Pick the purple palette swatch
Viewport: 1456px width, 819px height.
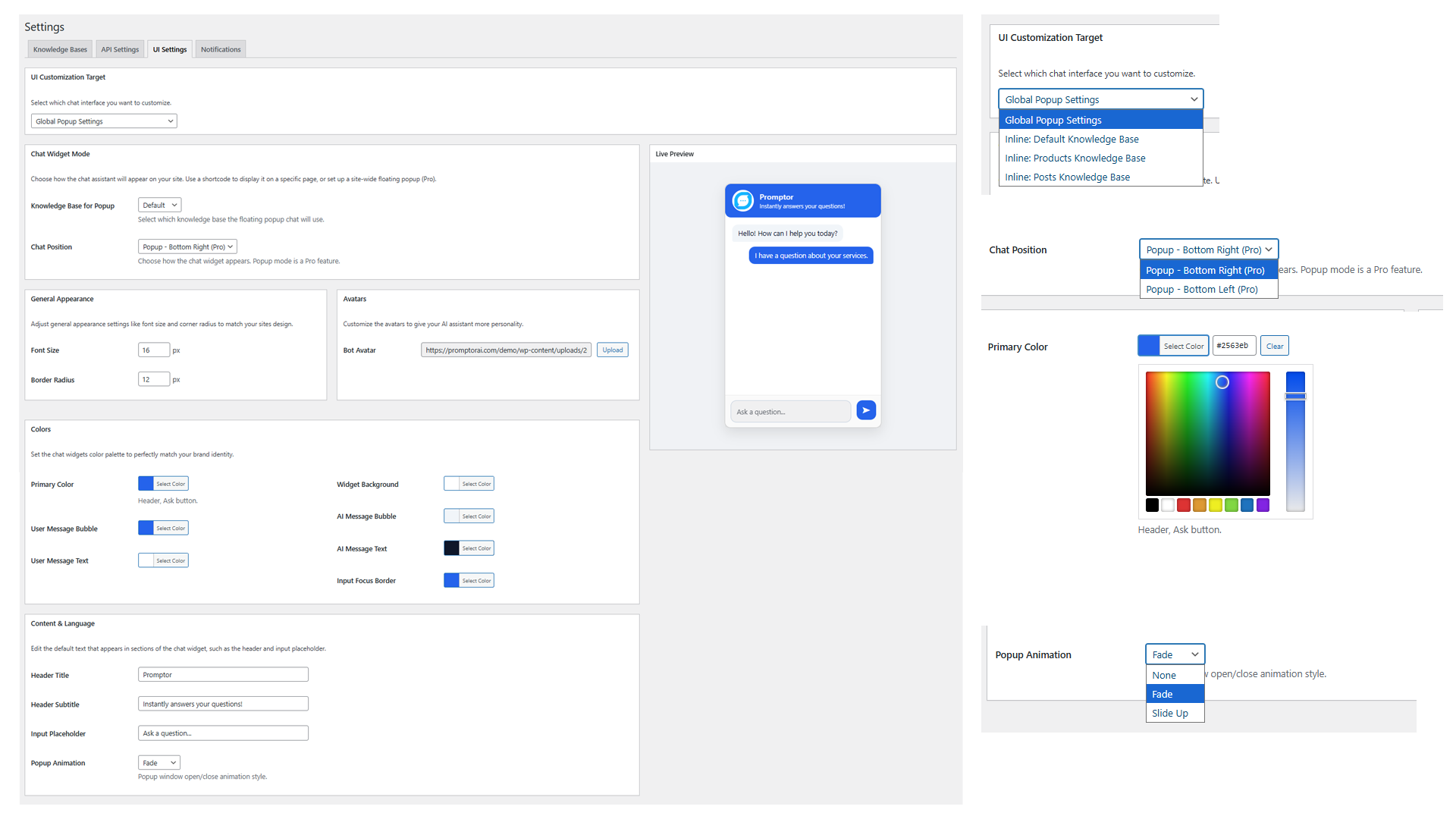tap(1263, 505)
